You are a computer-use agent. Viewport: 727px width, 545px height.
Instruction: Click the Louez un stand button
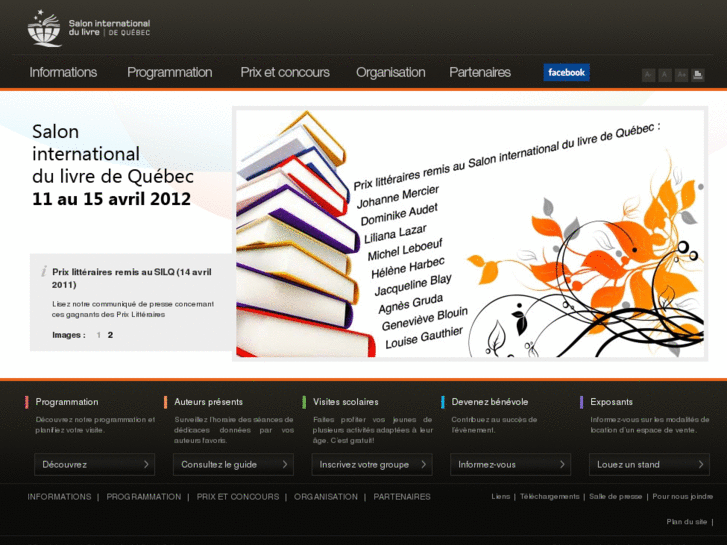point(649,464)
